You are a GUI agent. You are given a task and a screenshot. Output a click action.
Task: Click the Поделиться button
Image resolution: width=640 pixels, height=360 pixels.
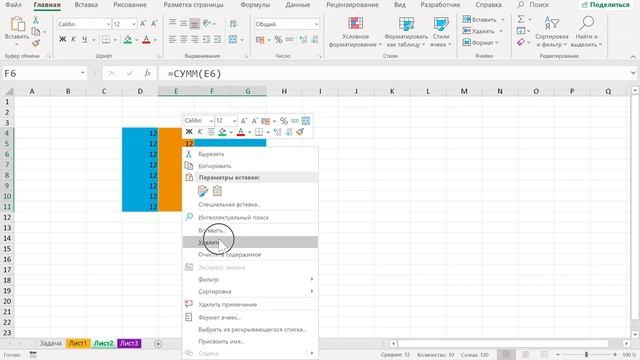click(605, 5)
